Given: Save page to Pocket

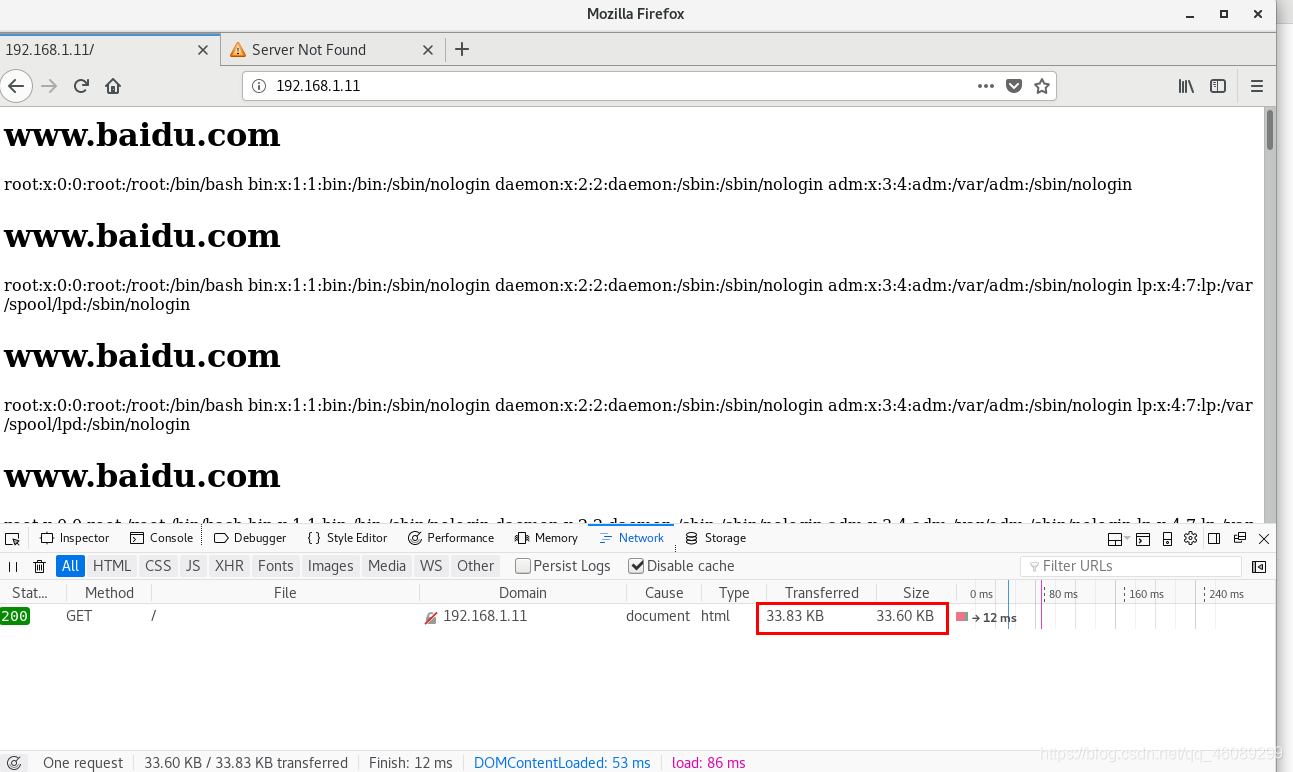Looking at the screenshot, I should [x=1014, y=86].
